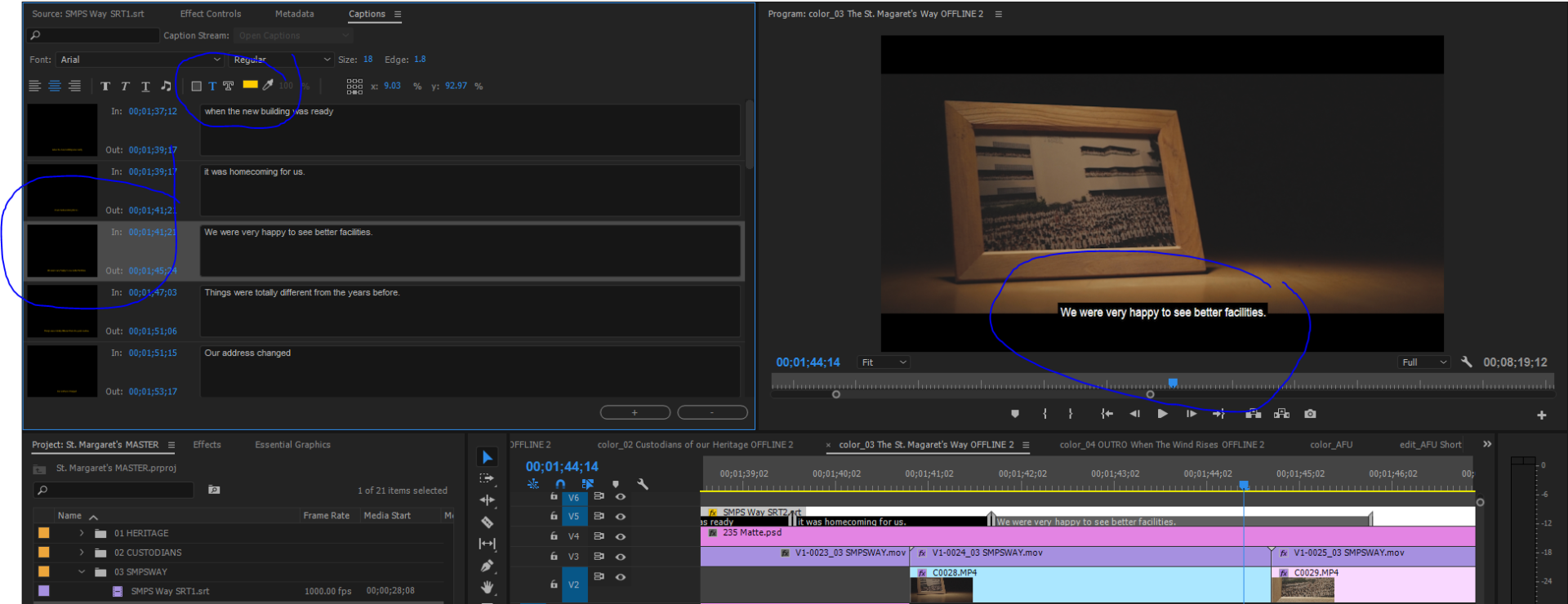
Task: Play the Program monitor sequence
Action: [x=1162, y=414]
